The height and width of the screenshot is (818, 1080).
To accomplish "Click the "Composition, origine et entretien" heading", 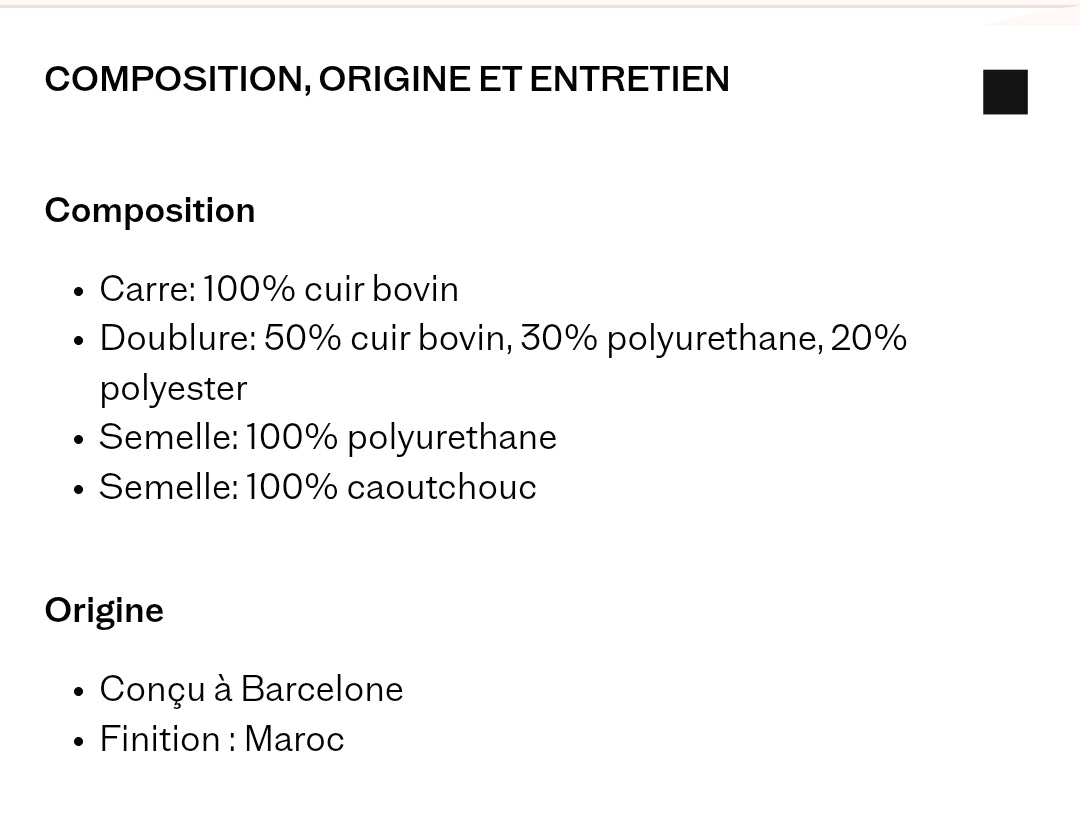I will 387,79.
